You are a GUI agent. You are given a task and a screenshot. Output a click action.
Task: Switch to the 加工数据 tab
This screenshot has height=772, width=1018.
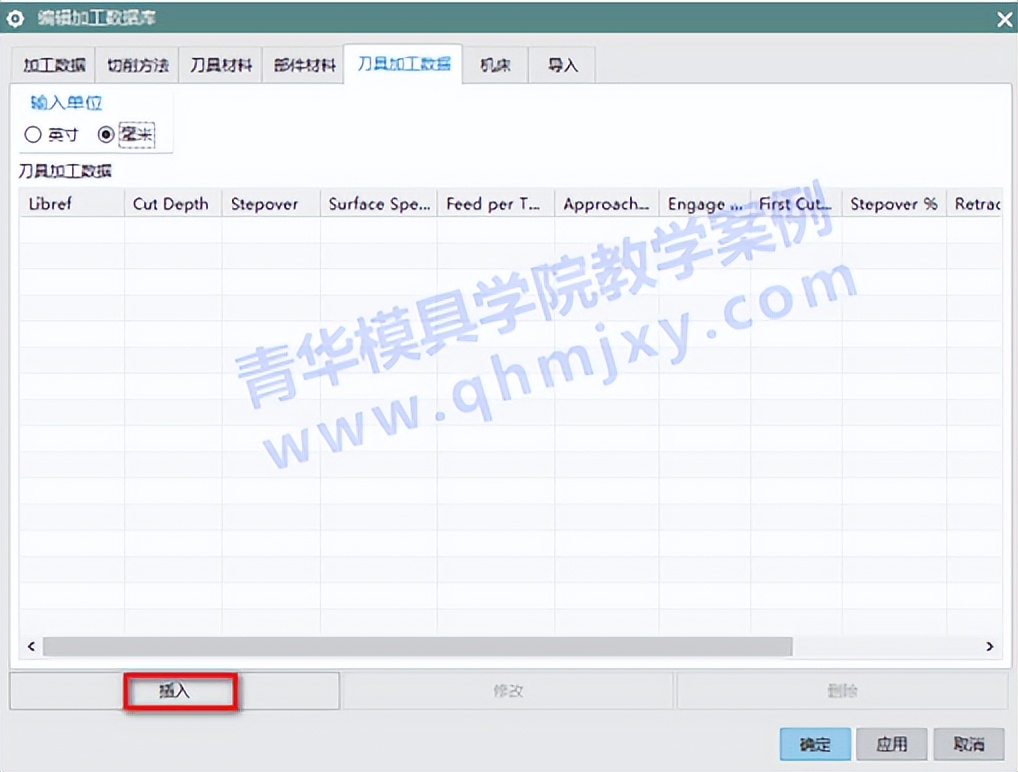(54, 65)
